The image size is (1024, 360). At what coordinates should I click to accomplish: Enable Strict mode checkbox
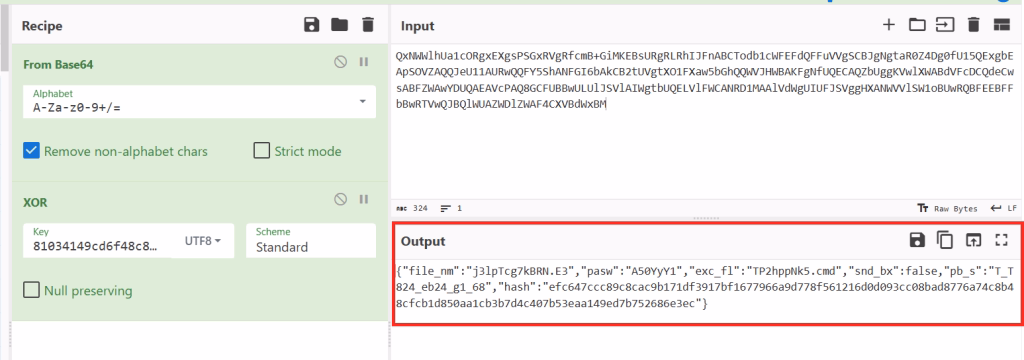(261, 151)
